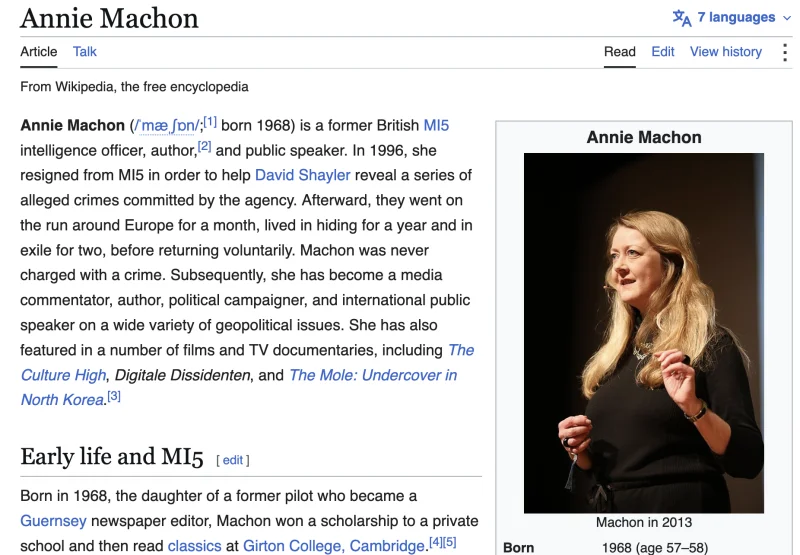800x555 pixels.
Task: Enlarge the Annie Machon infobox photo
Action: [x=644, y=333]
